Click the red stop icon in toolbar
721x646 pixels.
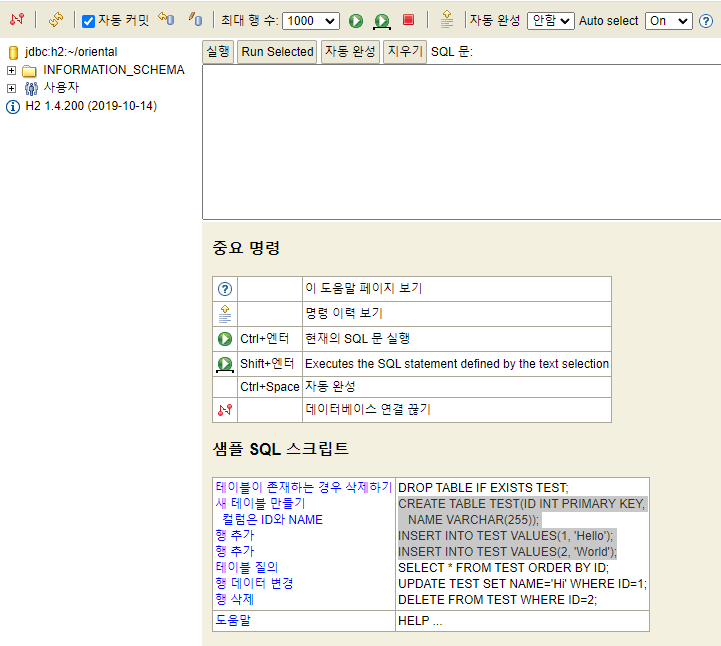pyautogui.click(x=408, y=20)
